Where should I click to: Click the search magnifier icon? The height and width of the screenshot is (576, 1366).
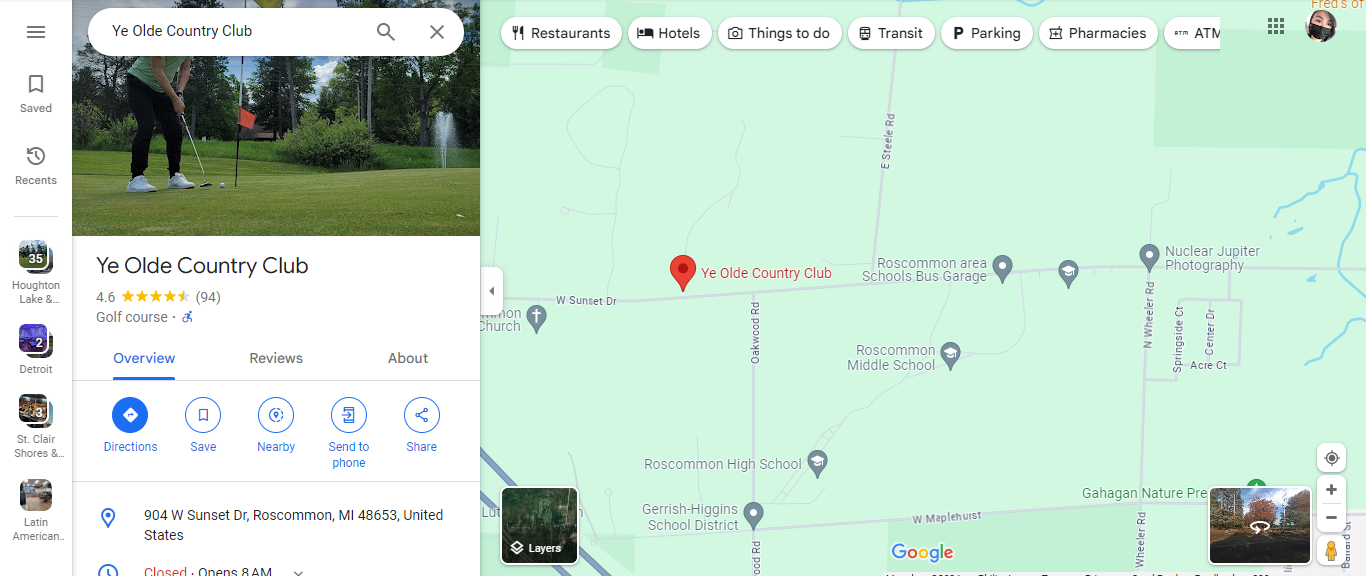pos(386,32)
